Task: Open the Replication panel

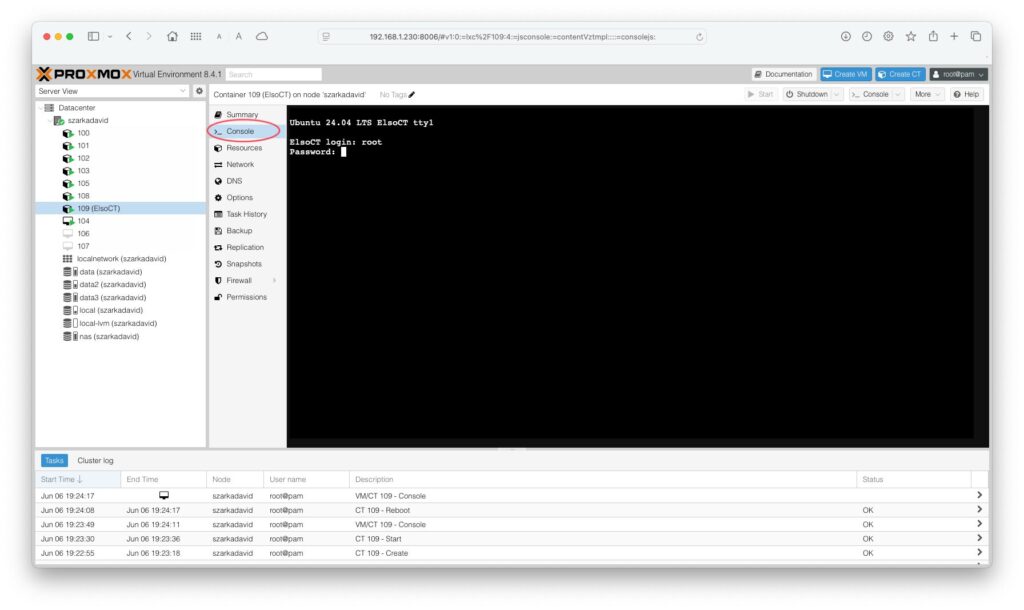Action: pos(246,248)
